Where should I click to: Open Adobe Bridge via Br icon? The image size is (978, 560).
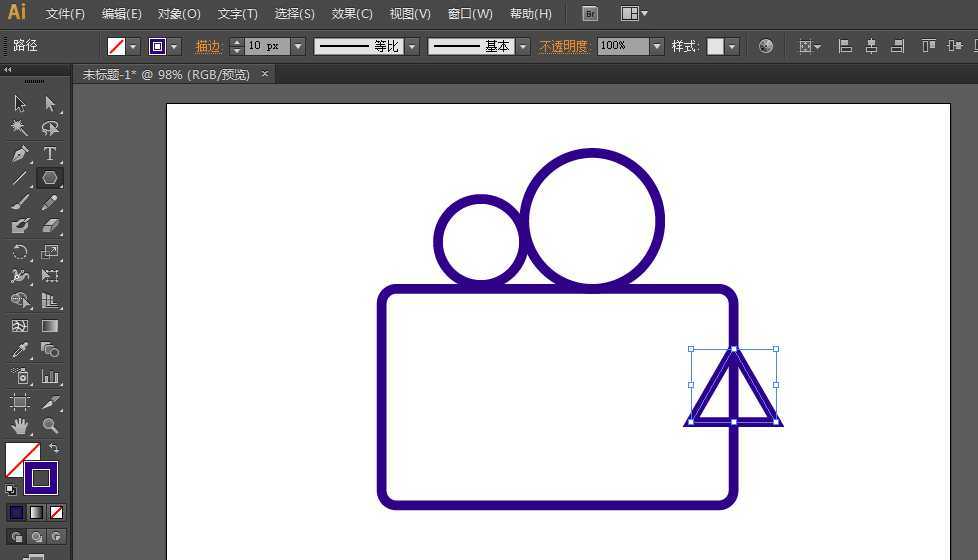[x=589, y=13]
